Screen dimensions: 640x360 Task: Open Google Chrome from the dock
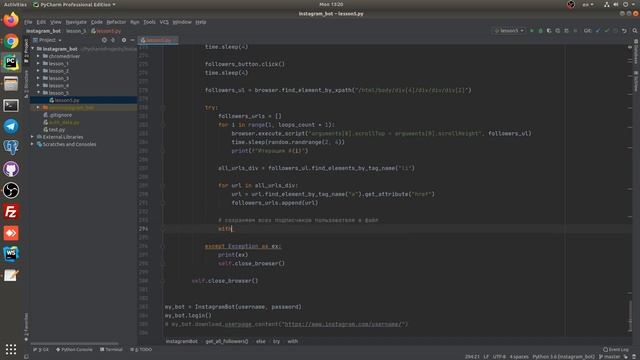[11, 41]
